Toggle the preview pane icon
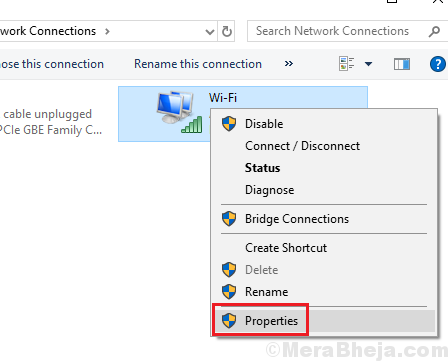Viewport: 448px width, 361px height. pyautogui.click(x=402, y=64)
